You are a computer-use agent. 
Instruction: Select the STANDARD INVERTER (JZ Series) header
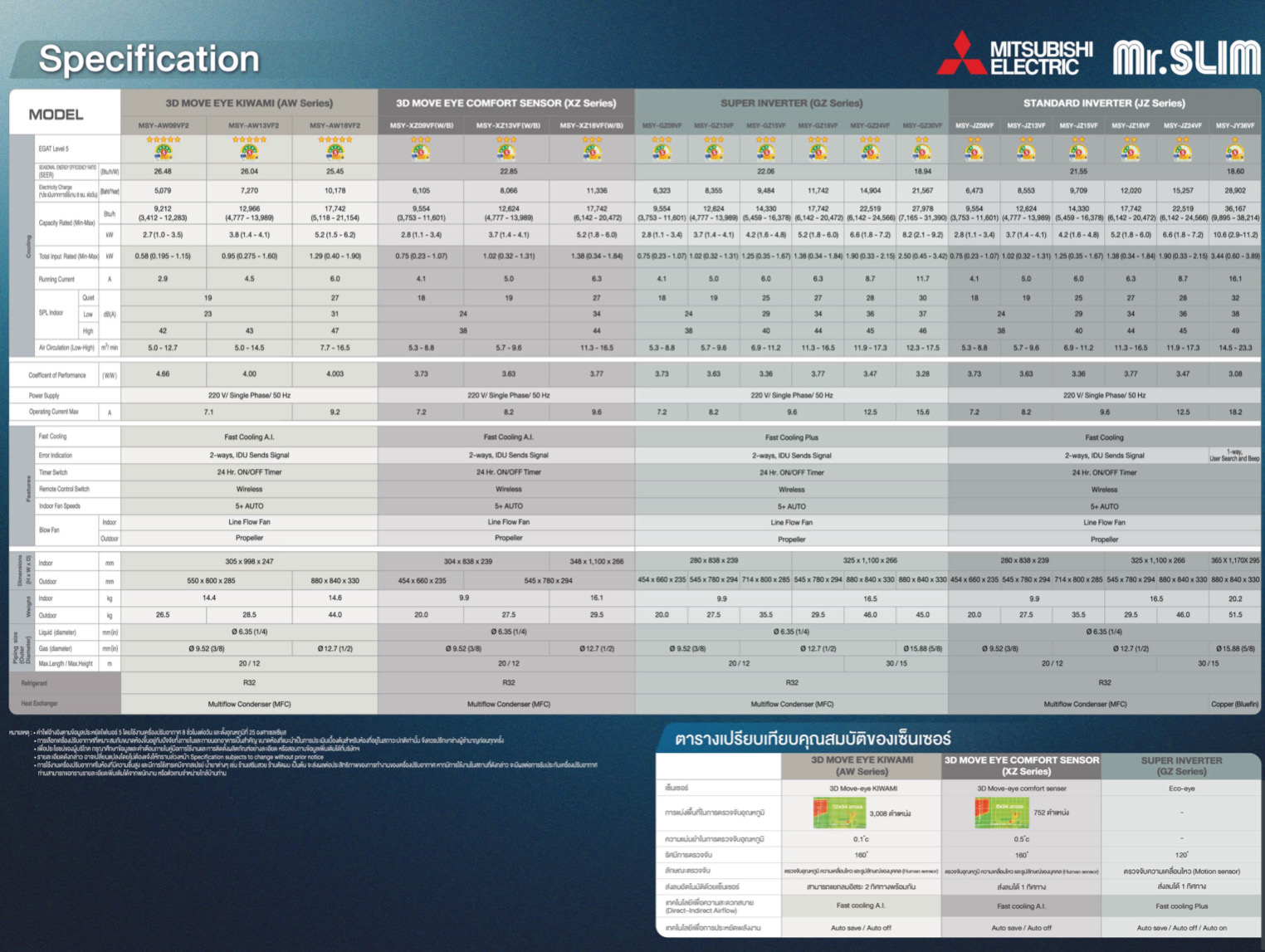pyautogui.click(x=1103, y=103)
